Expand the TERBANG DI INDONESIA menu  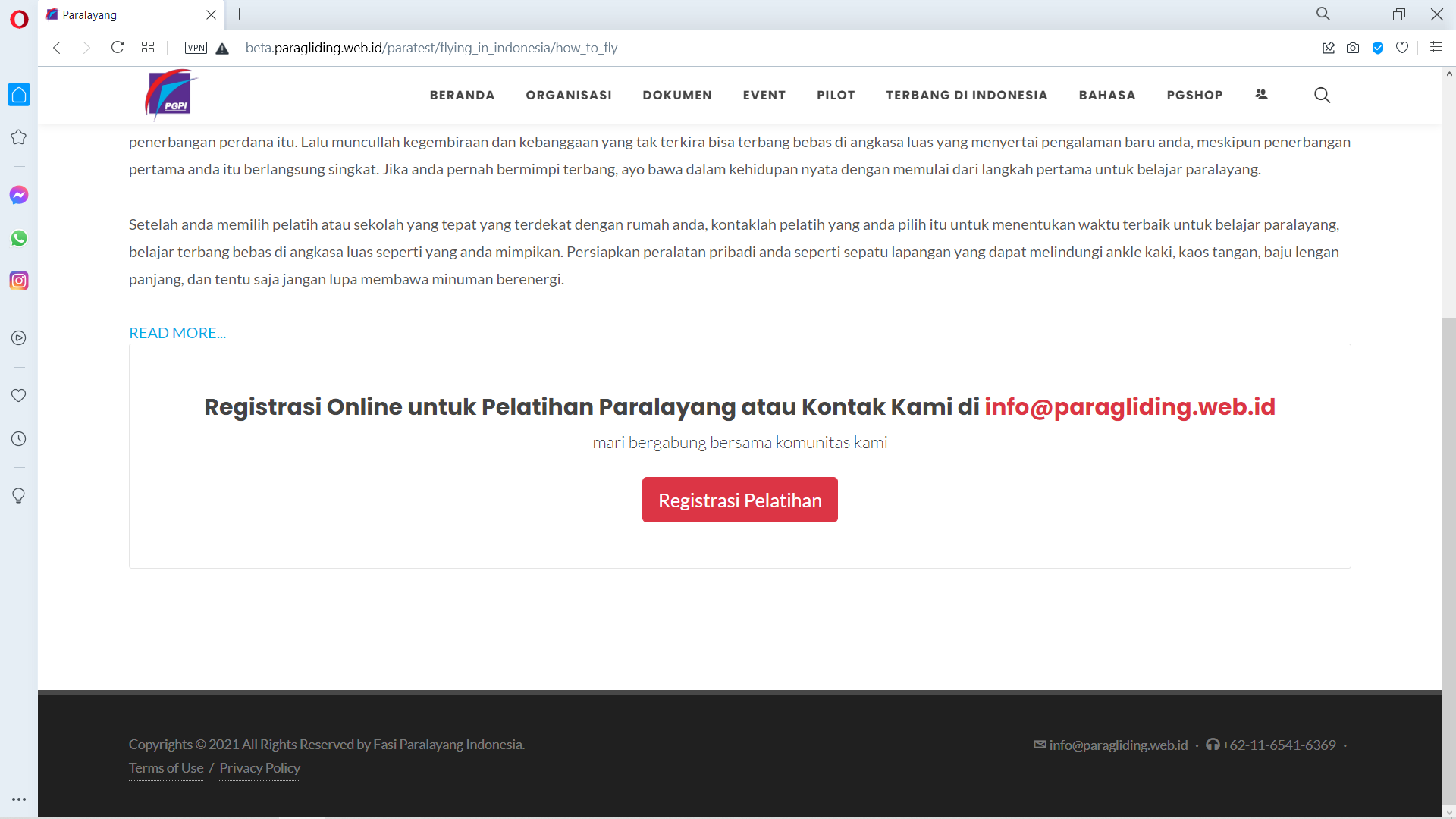[966, 95]
